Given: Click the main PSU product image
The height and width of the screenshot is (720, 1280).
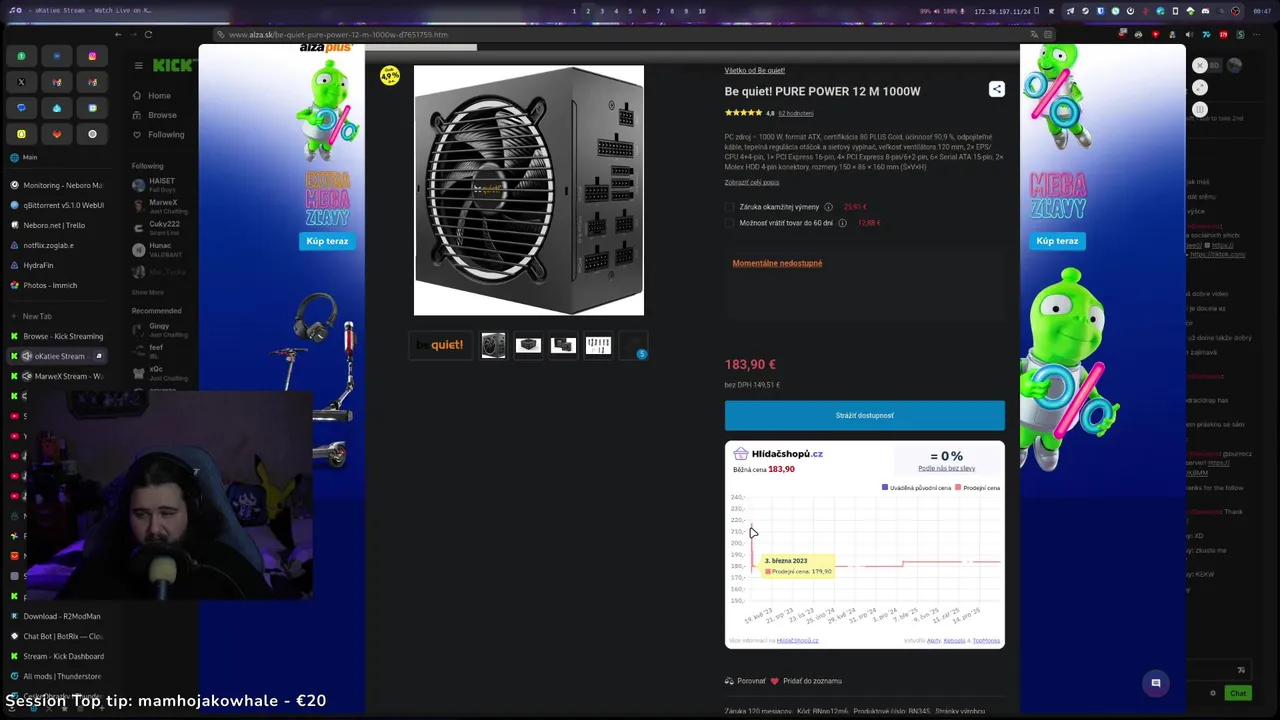Looking at the screenshot, I should pos(529,190).
